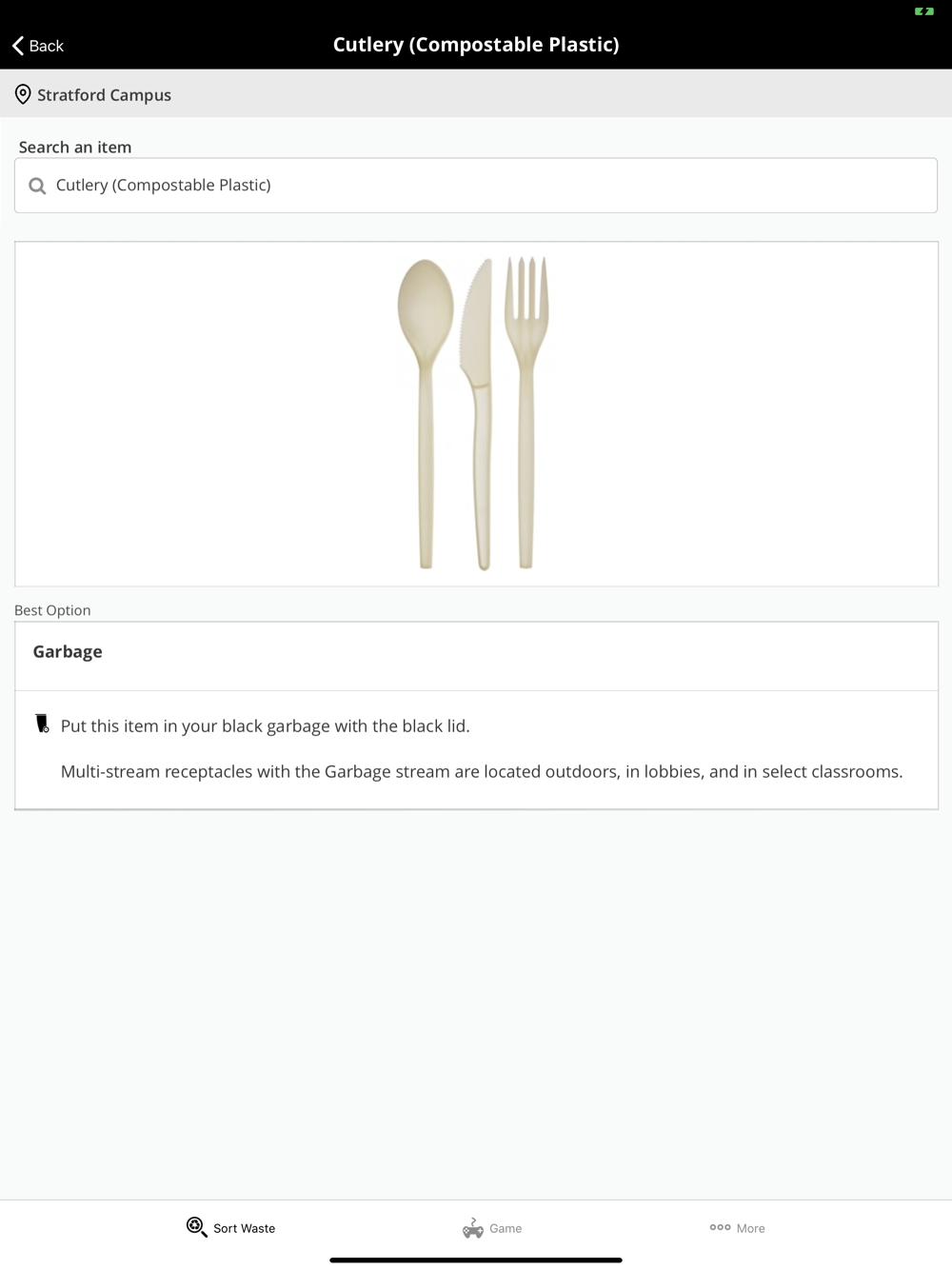Image resolution: width=952 pixels, height=1270 pixels.
Task: Tap the Back chevron arrow
Action: click(18, 46)
